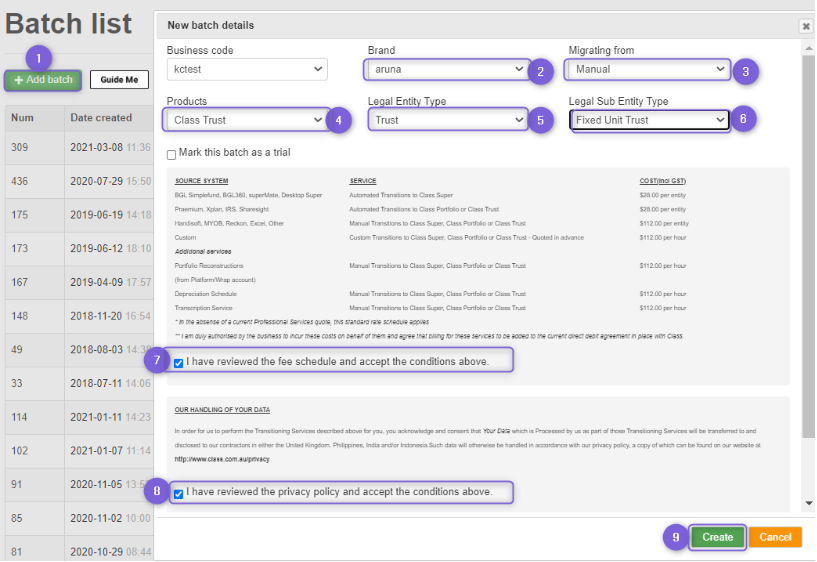Click the step 2 marker beside Brand
Image resolution: width=817 pixels, height=562 pixels.
[540, 71]
